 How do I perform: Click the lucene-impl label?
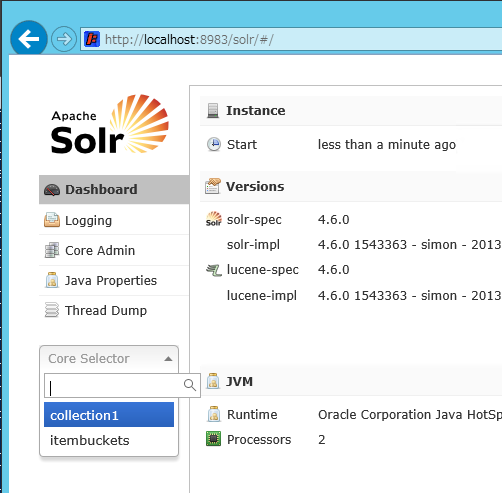pyautogui.click(x=262, y=296)
